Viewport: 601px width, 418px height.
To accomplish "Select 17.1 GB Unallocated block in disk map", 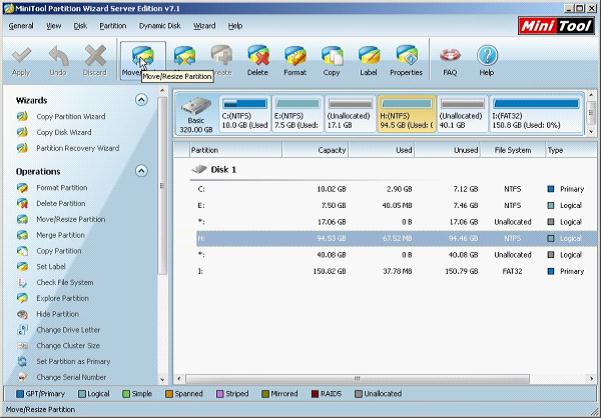I will pos(350,114).
